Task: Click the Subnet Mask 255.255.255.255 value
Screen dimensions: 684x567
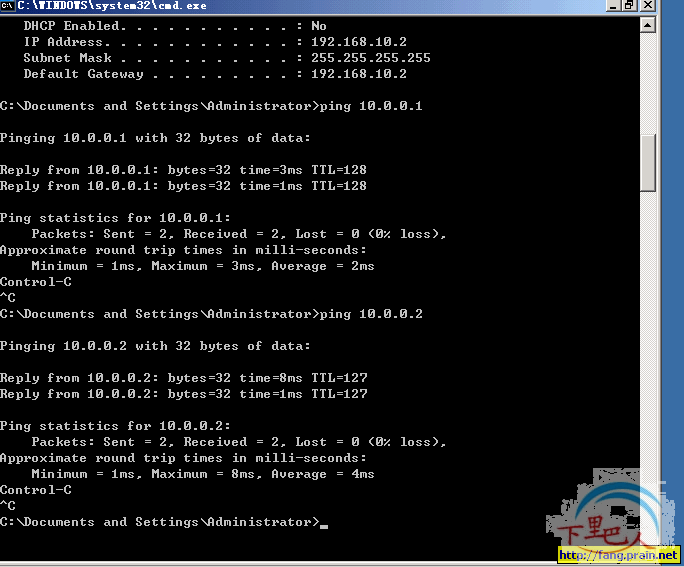Action: (370, 58)
